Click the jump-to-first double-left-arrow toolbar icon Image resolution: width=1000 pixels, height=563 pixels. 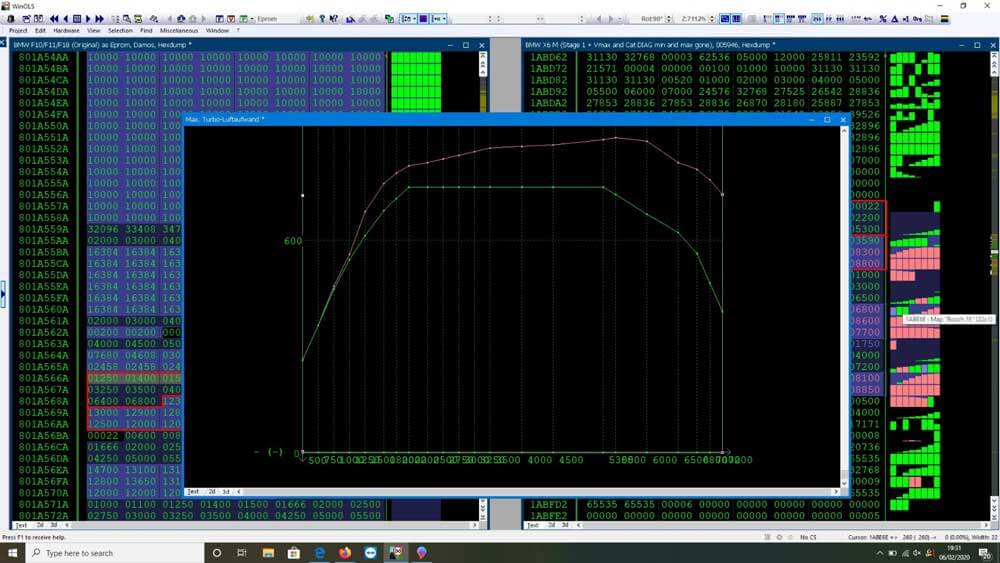click(54, 19)
